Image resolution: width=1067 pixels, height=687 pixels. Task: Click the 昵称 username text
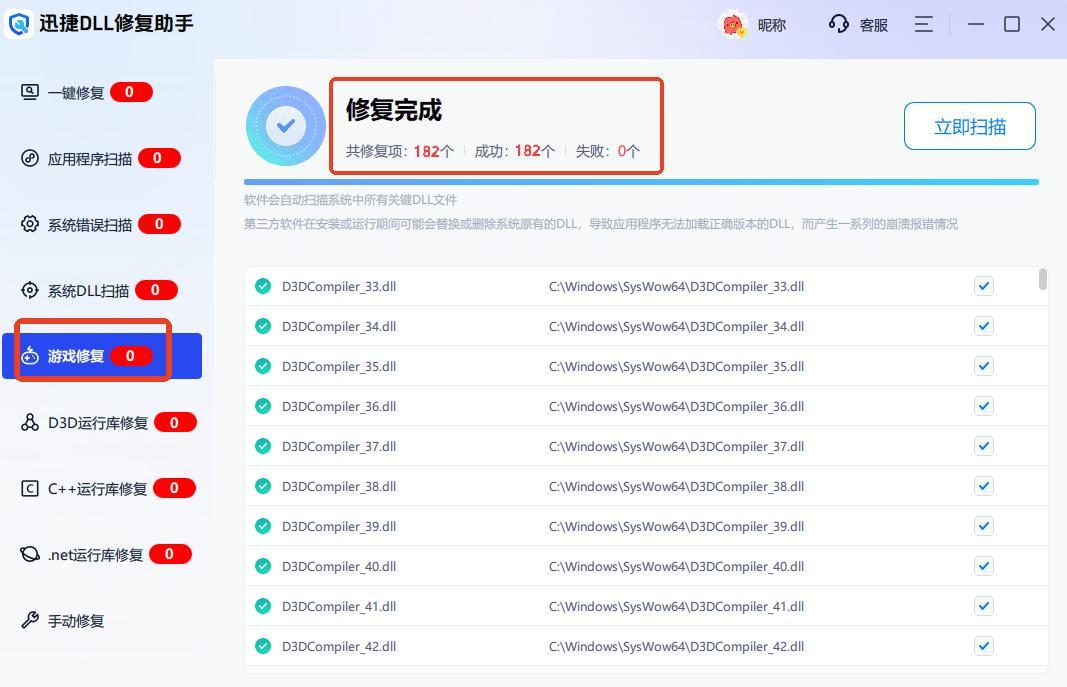click(x=771, y=25)
